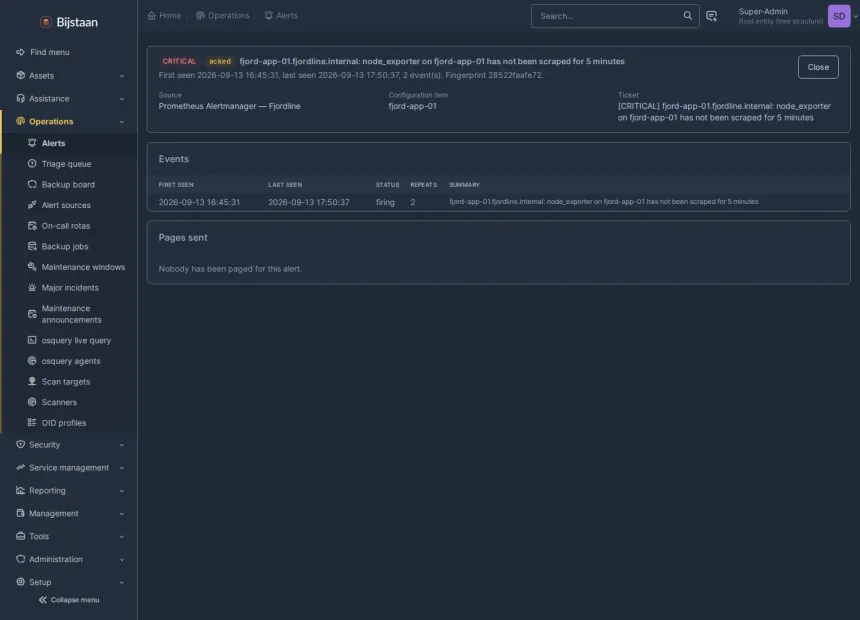Click the Triage queue icon

coord(32,164)
